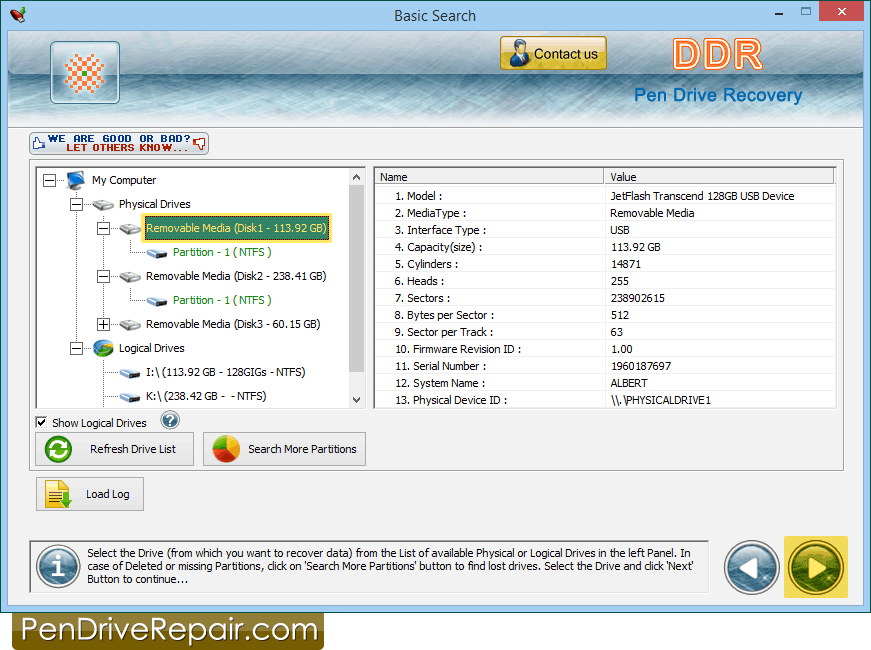Image resolution: width=871 pixels, height=650 pixels.
Task: Click the blue Back arrow button
Action: click(752, 567)
